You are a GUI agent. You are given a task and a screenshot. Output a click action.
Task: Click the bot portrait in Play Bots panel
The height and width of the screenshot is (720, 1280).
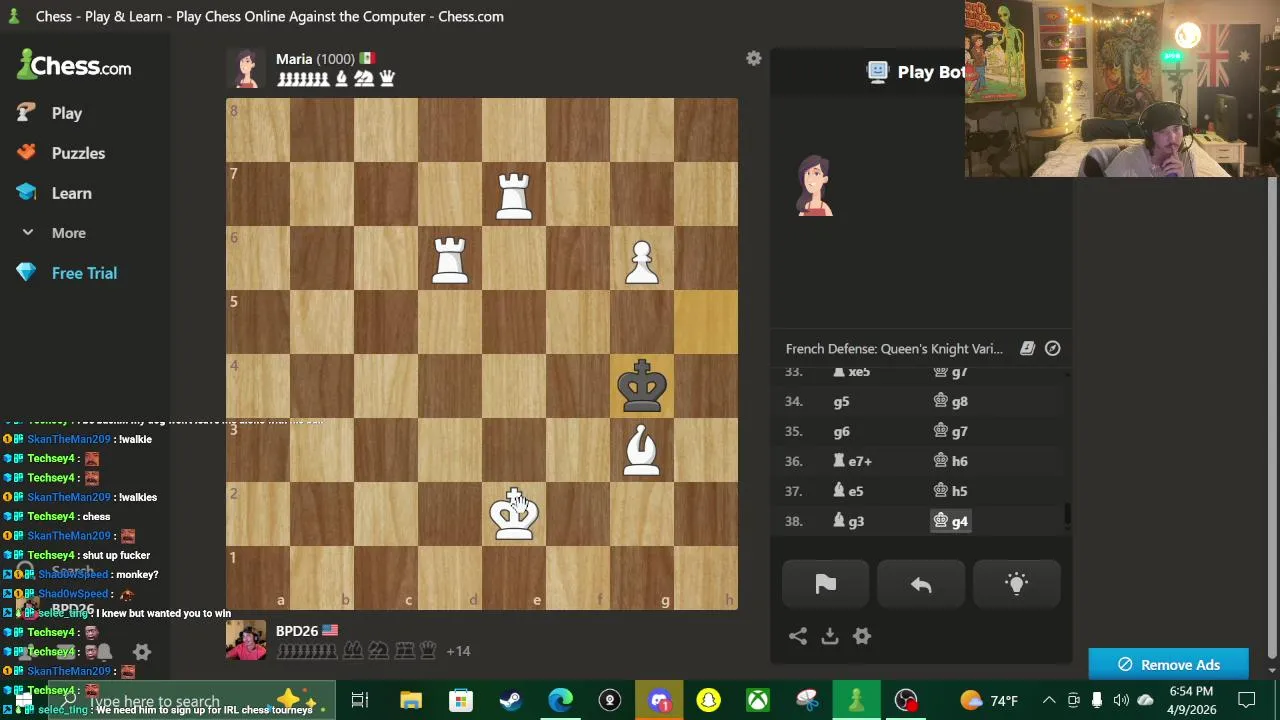pyautogui.click(x=815, y=186)
